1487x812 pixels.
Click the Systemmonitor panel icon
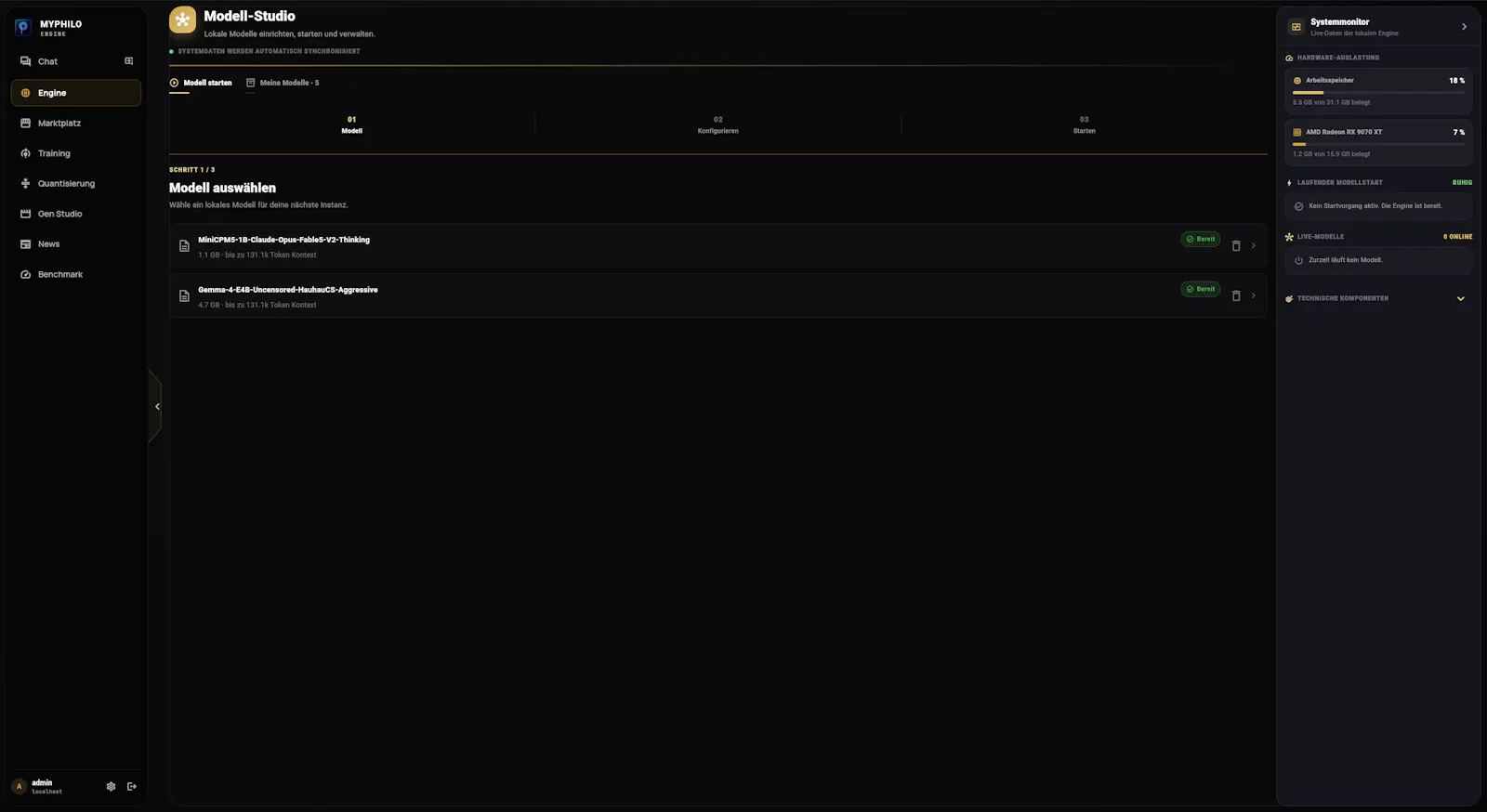(x=1296, y=27)
